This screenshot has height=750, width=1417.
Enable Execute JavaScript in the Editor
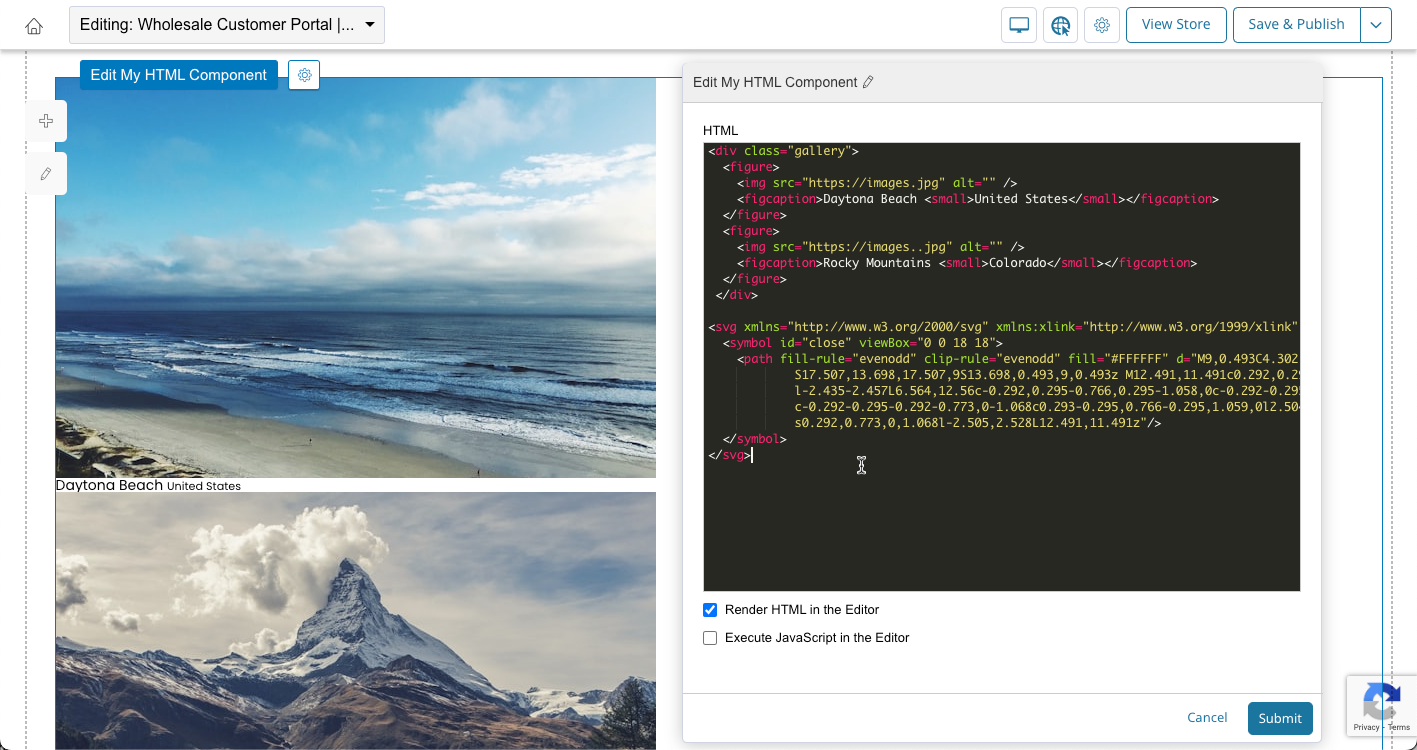710,638
